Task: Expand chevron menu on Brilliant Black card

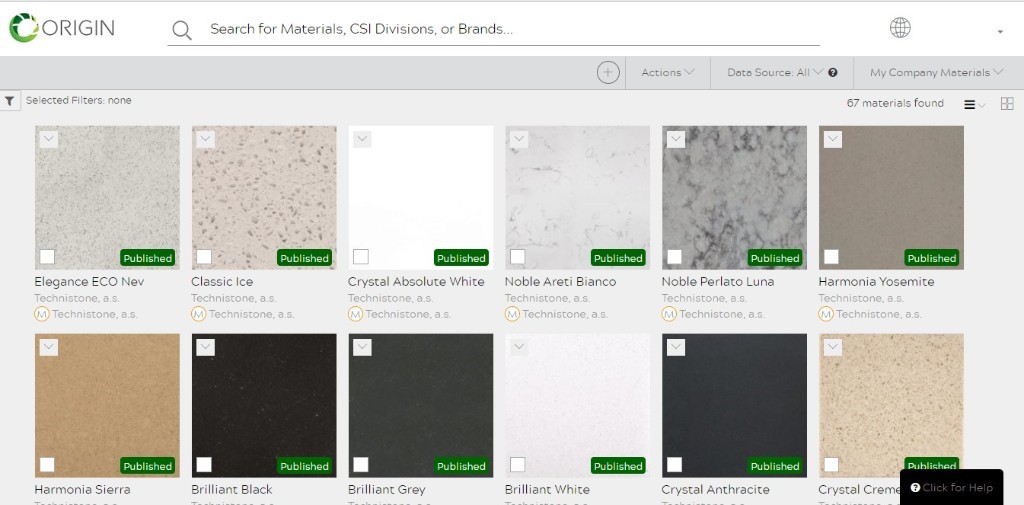Action: [206, 348]
